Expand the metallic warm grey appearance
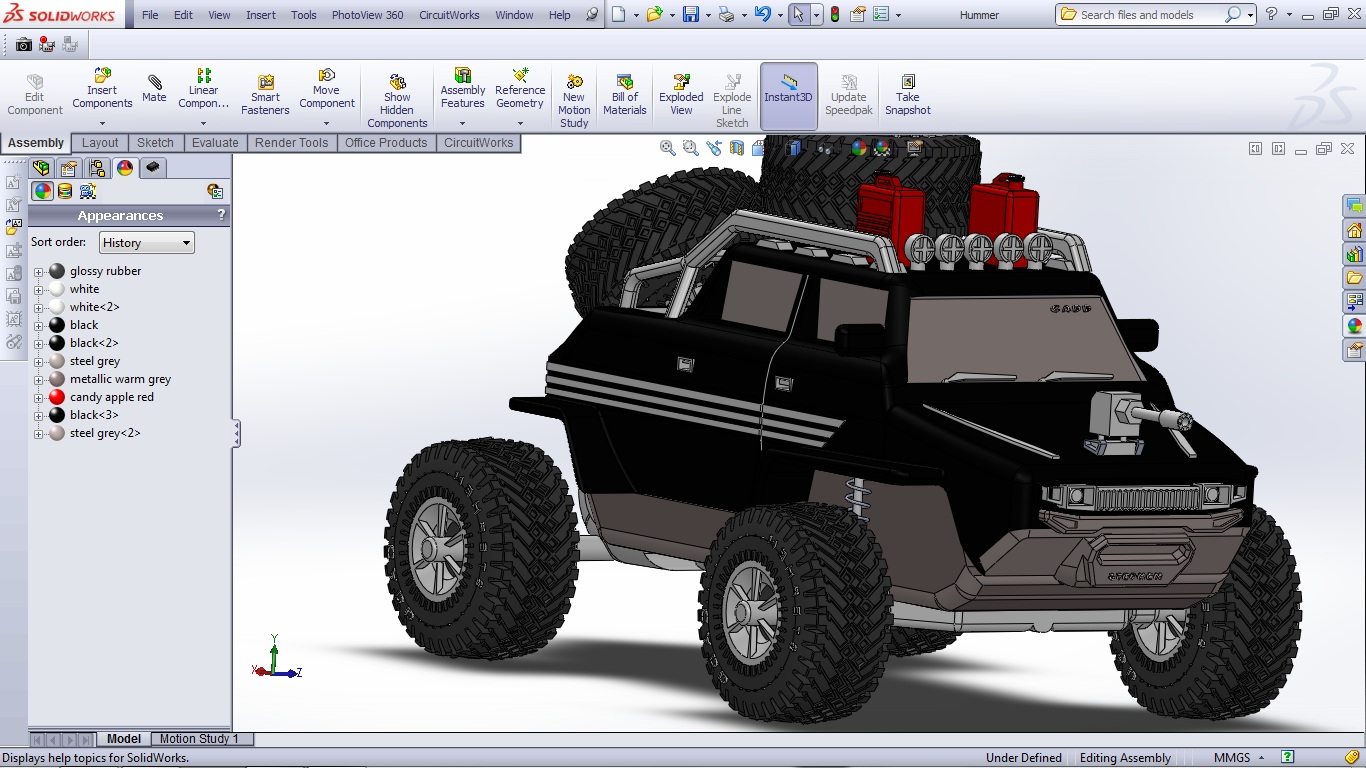Image resolution: width=1366 pixels, height=768 pixels. (38, 380)
